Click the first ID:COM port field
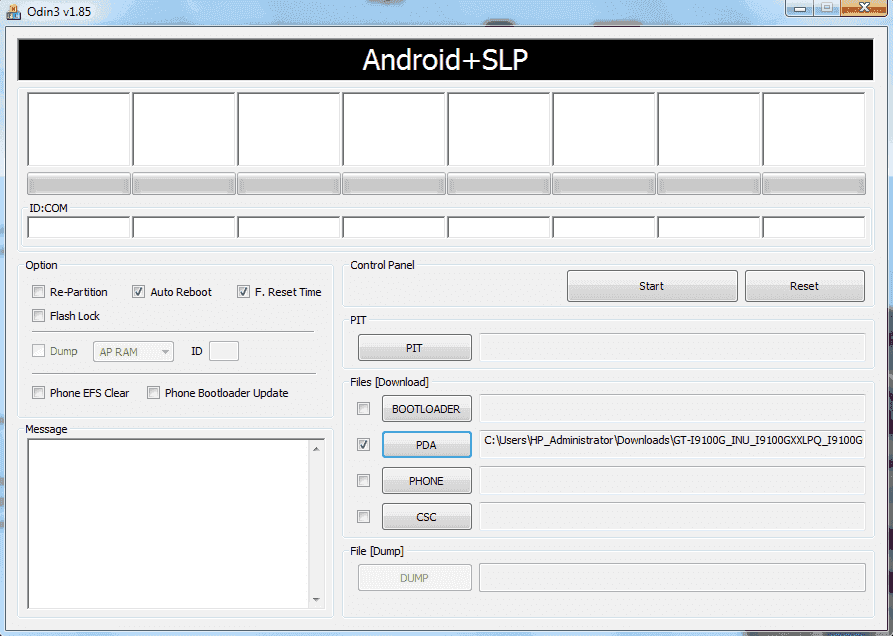The height and width of the screenshot is (636, 893). (x=79, y=227)
